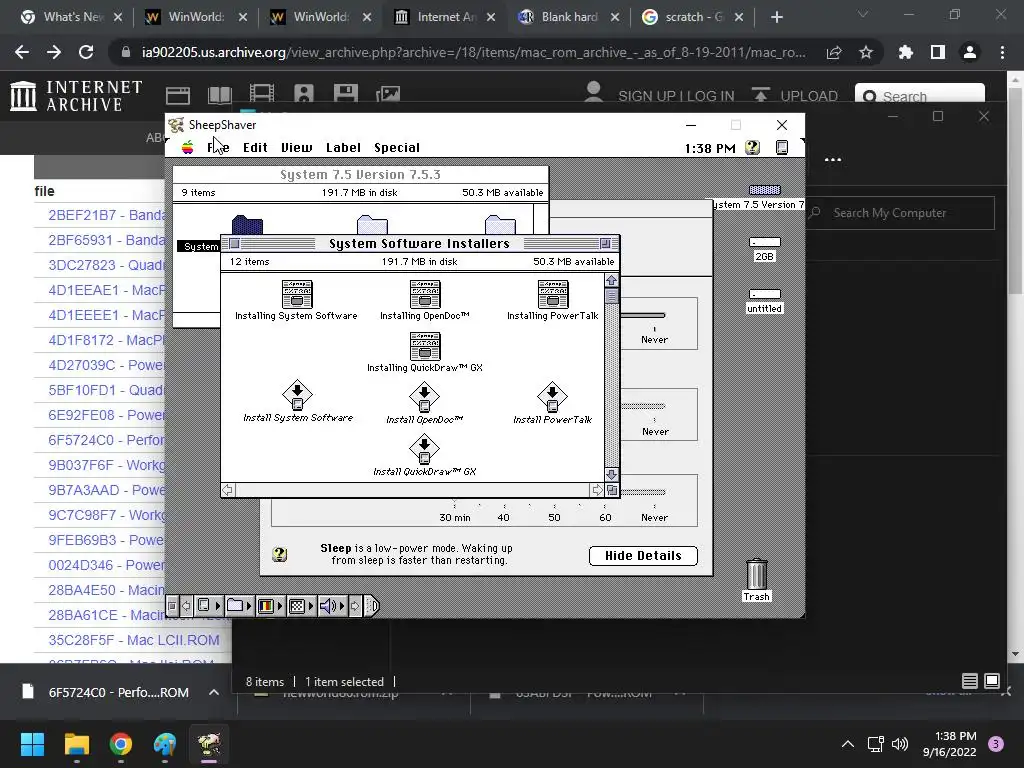This screenshot has height=768, width=1024.
Task: Open the View menu in Mac menubar
Action: 296,148
